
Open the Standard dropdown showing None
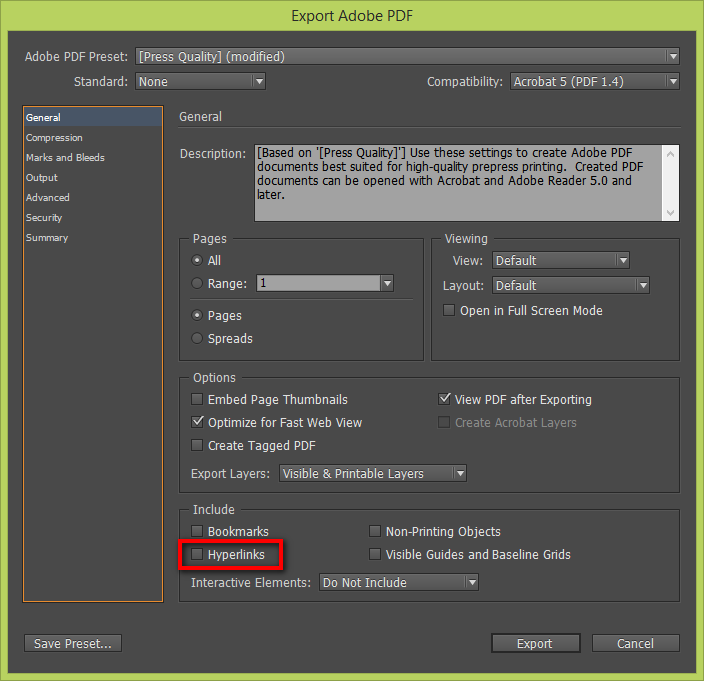200,82
